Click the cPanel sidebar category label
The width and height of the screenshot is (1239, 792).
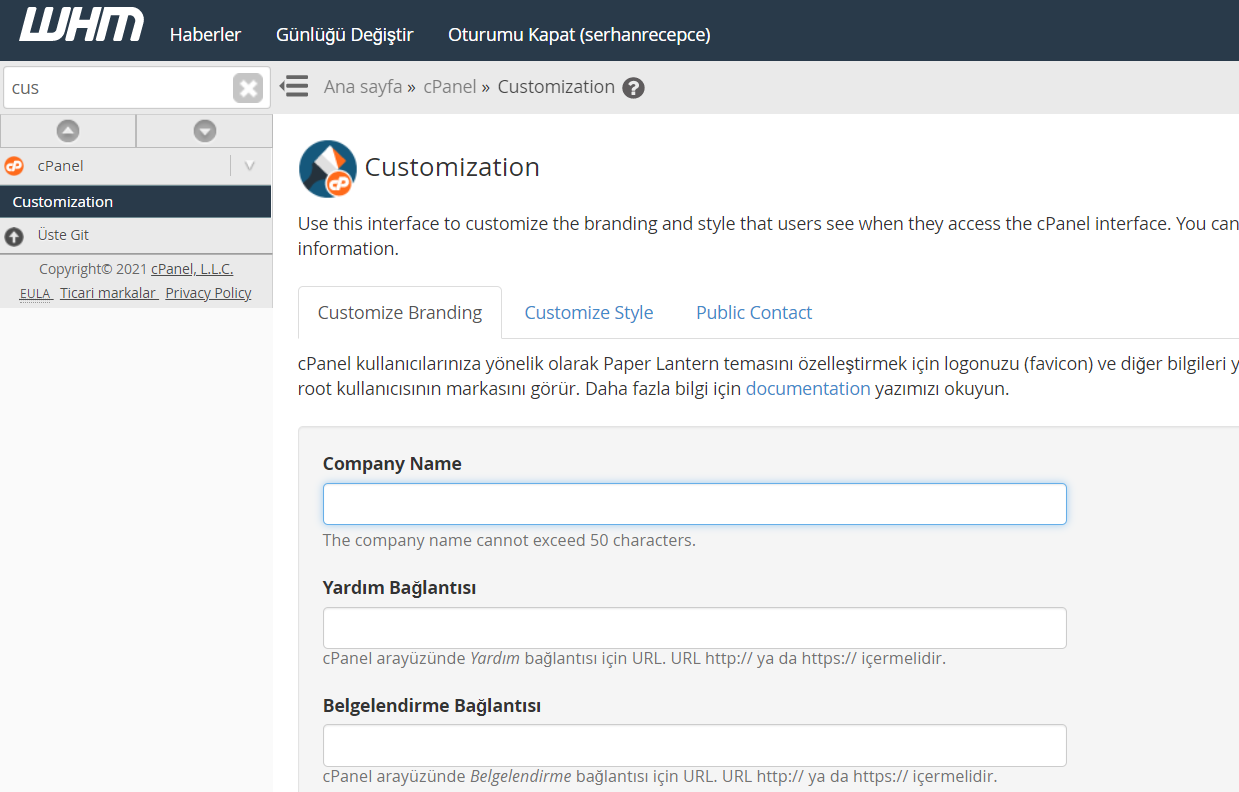click(x=60, y=166)
